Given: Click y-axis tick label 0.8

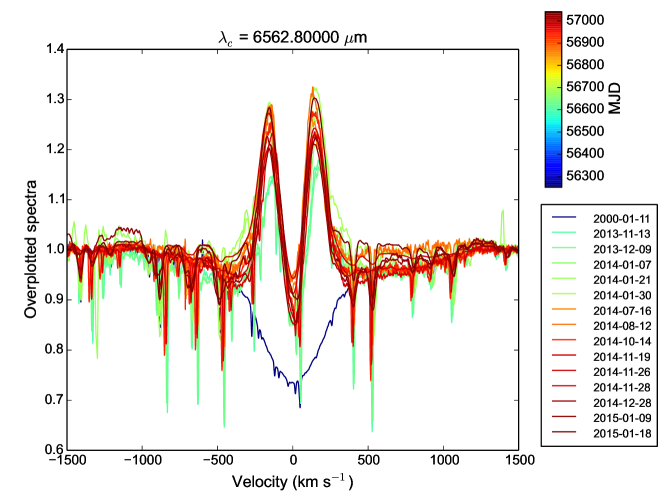Looking at the screenshot, I should point(55,350).
